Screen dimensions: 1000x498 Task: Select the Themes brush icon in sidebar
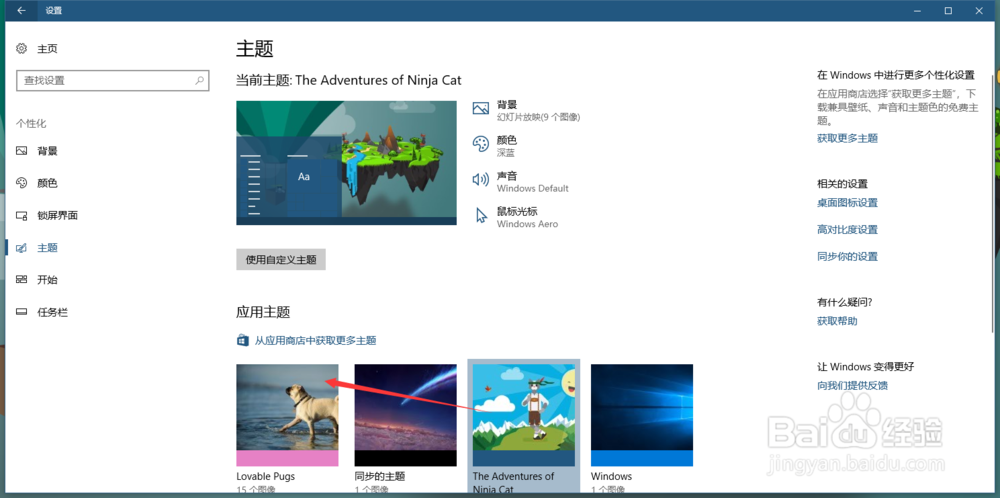point(22,247)
